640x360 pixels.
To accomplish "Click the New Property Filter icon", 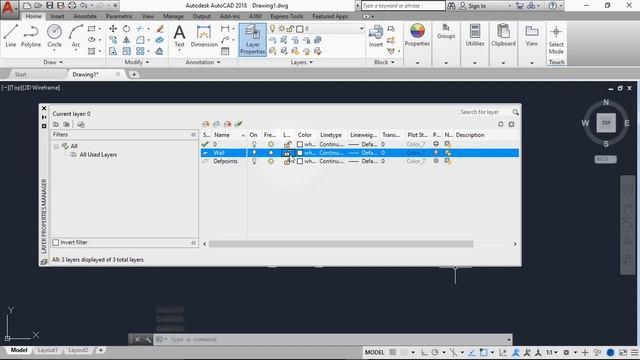I will 56,124.
